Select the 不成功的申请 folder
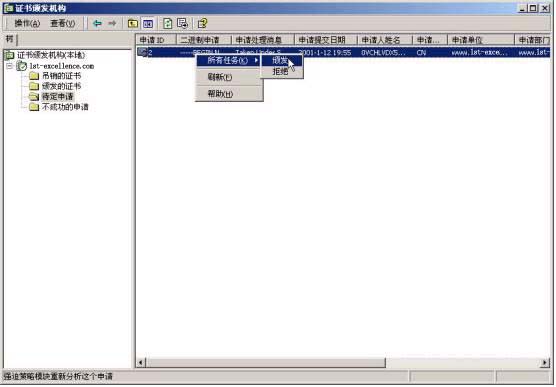The image size is (556, 387). [x=65, y=107]
